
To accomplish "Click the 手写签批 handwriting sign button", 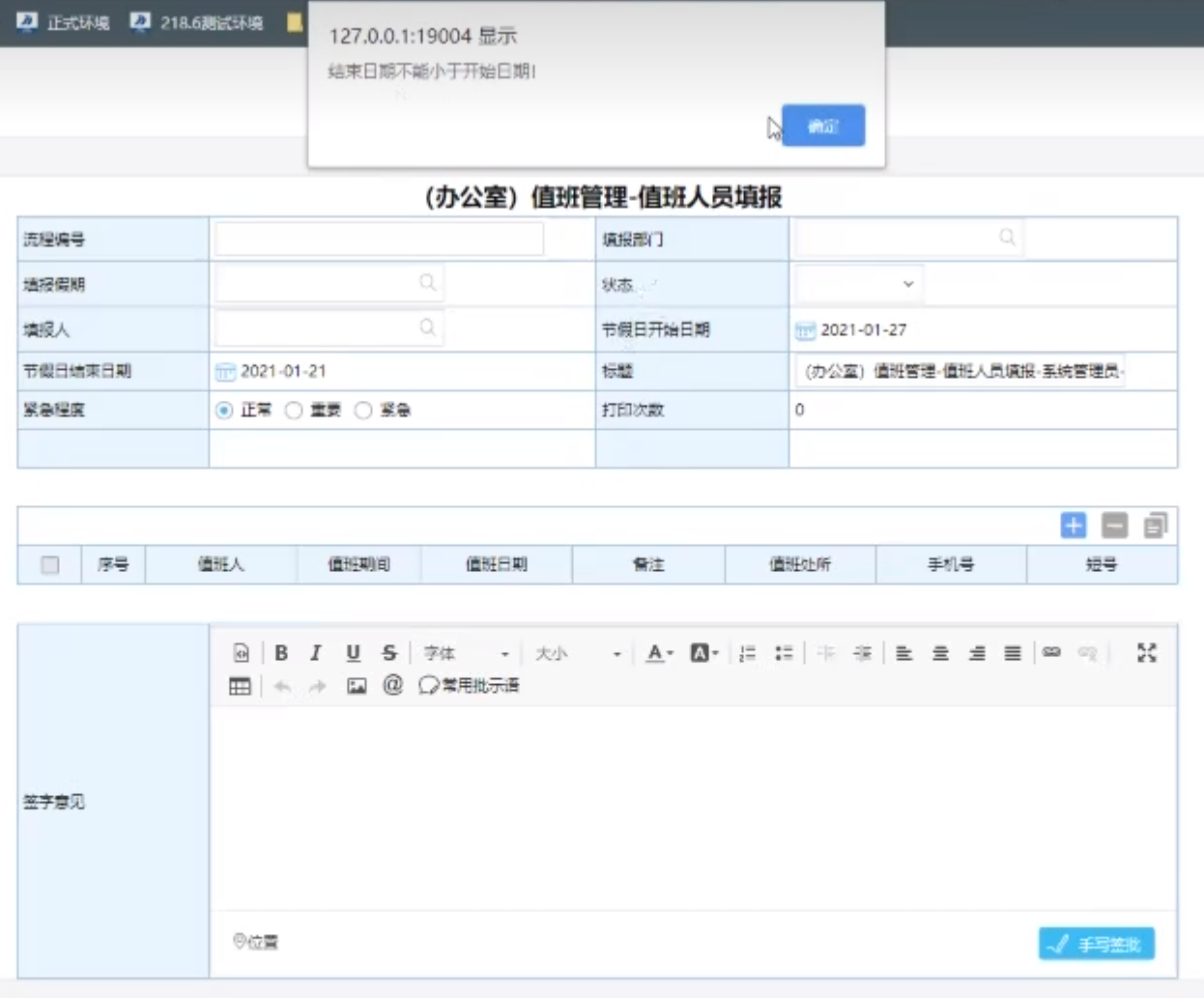I will (x=1097, y=944).
